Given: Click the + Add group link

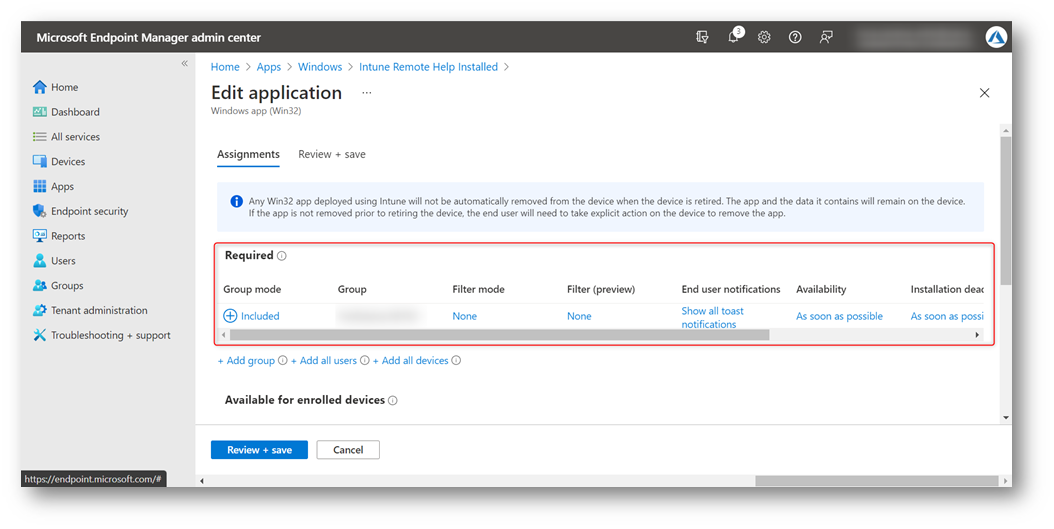Looking at the screenshot, I should pyautogui.click(x=246, y=360).
